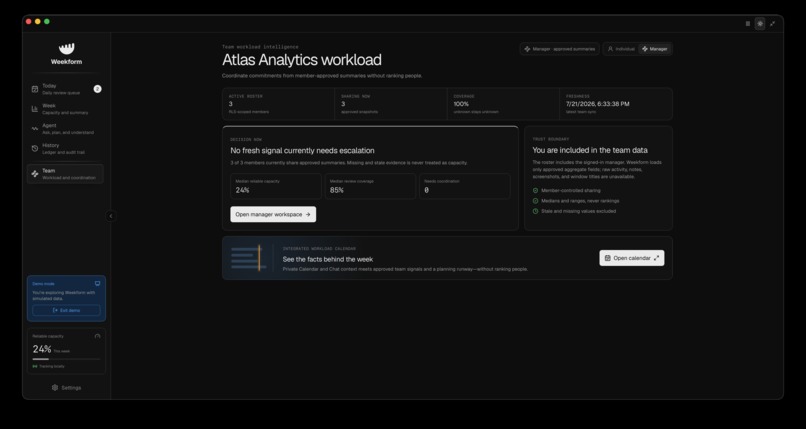Click the Coverage 100% stat card

click(503, 104)
